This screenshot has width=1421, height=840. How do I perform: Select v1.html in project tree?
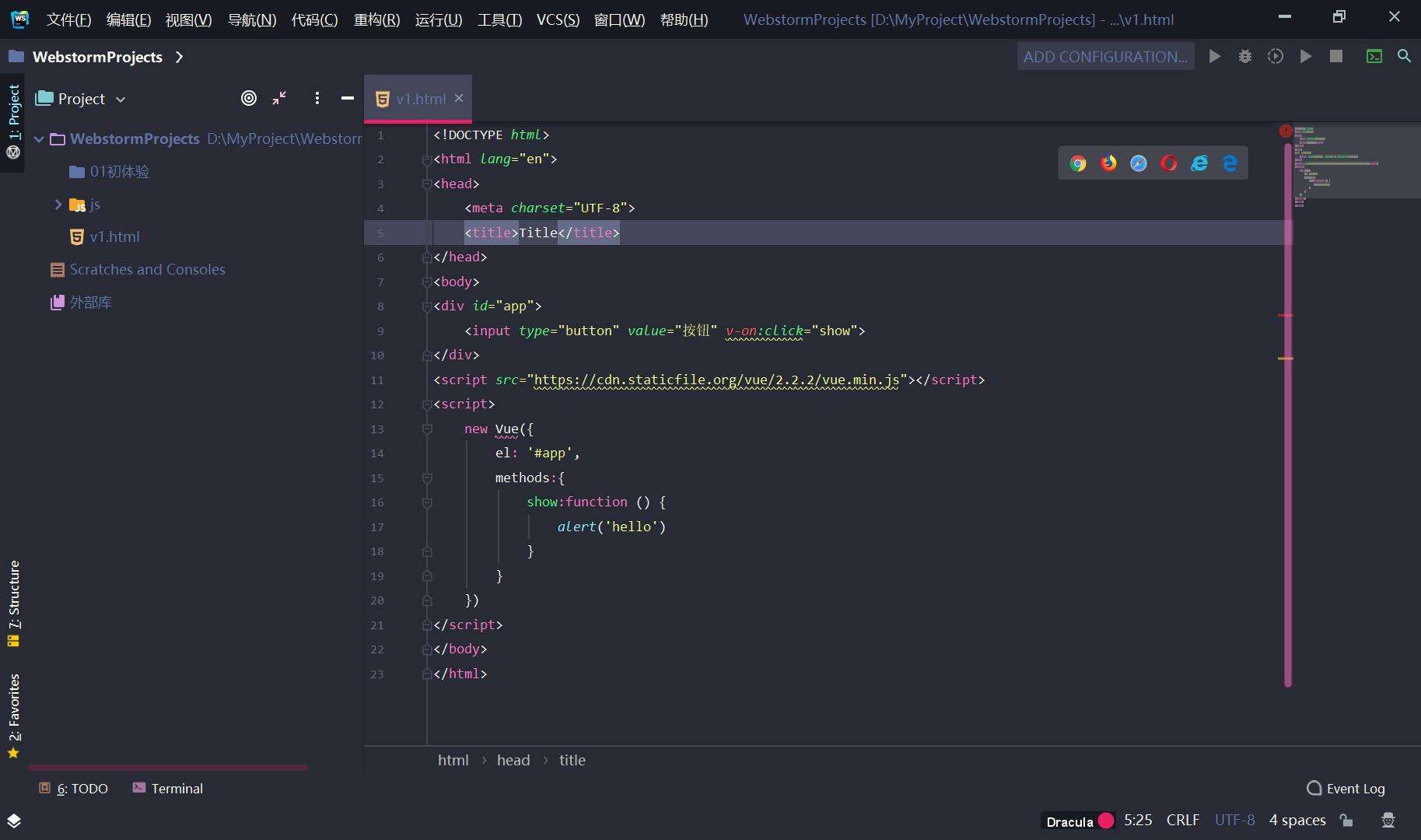pos(114,237)
